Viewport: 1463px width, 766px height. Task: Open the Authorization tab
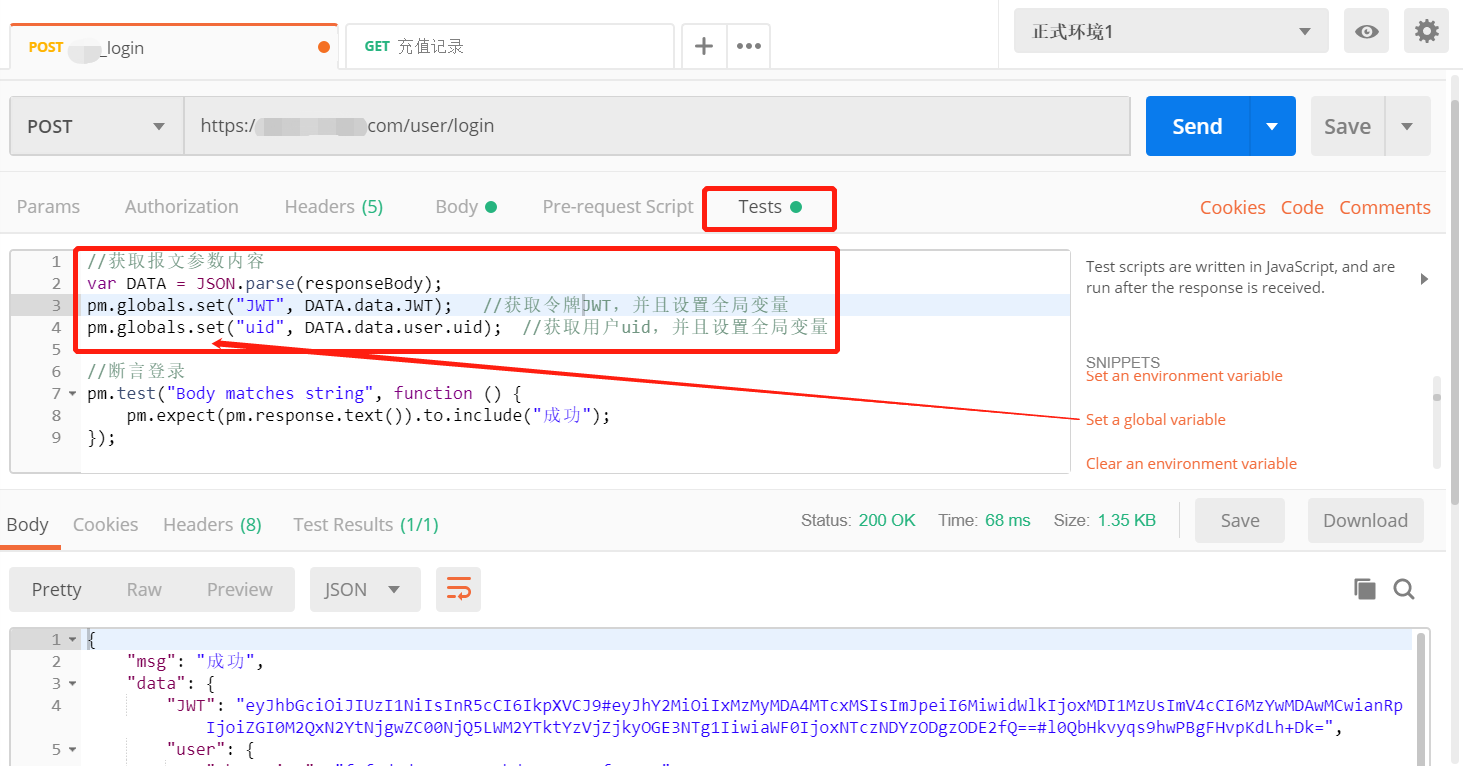(182, 207)
